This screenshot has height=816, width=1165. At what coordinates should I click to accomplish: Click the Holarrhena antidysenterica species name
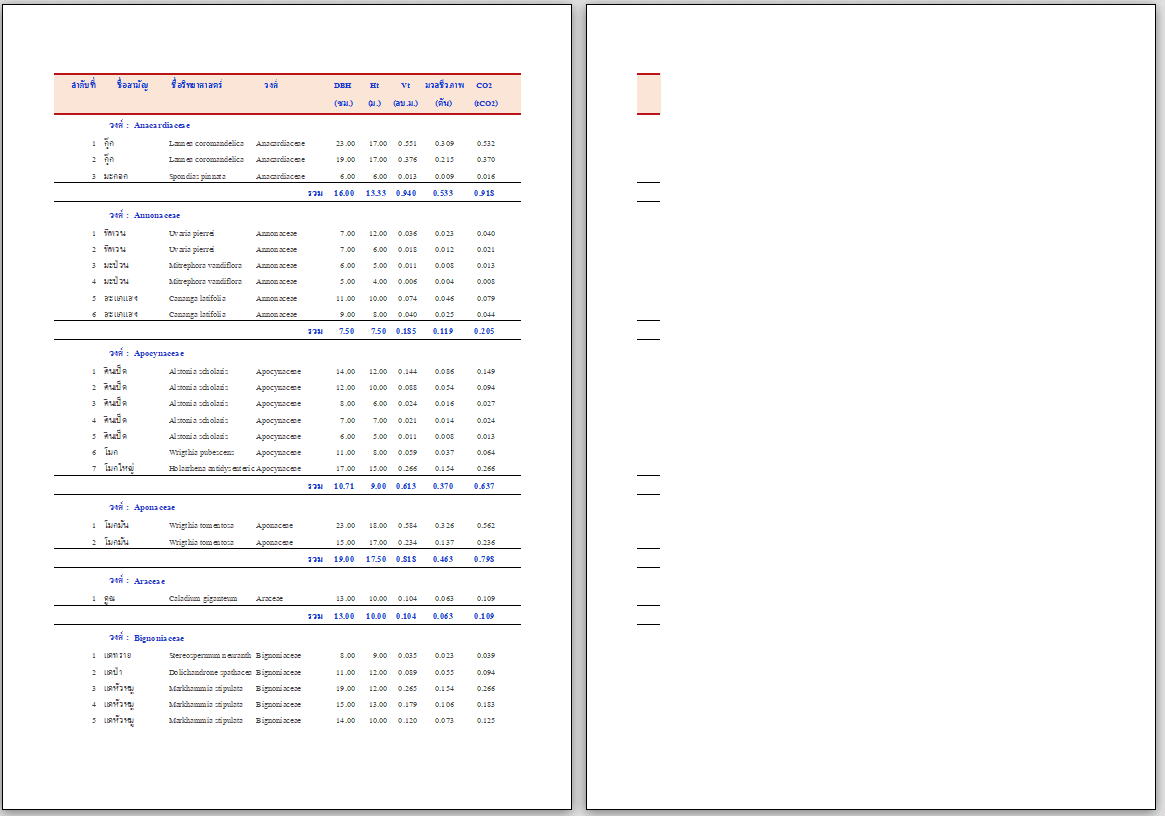[212, 469]
